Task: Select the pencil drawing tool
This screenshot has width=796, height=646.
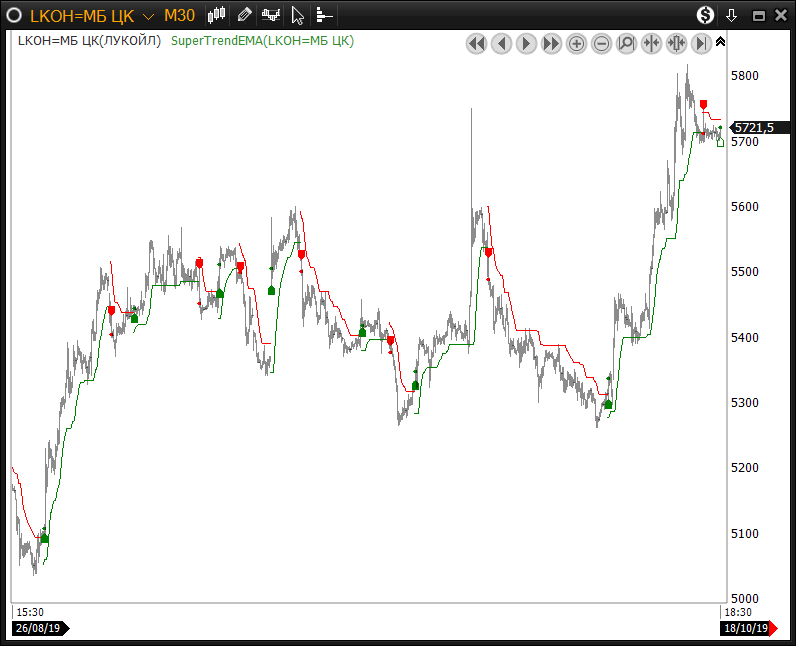Action: point(245,15)
